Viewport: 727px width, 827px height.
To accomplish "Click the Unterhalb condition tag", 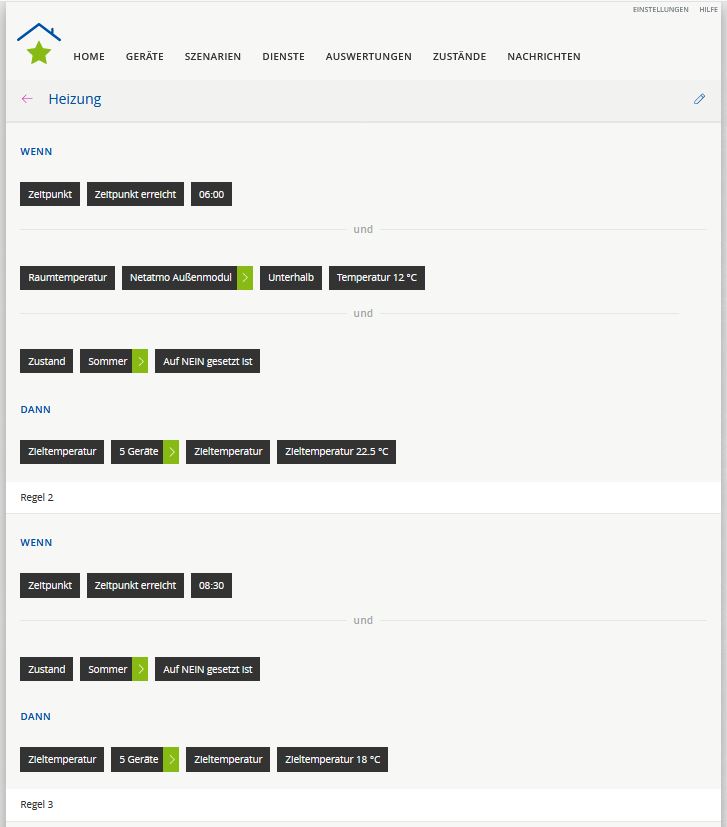I will point(291,278).
